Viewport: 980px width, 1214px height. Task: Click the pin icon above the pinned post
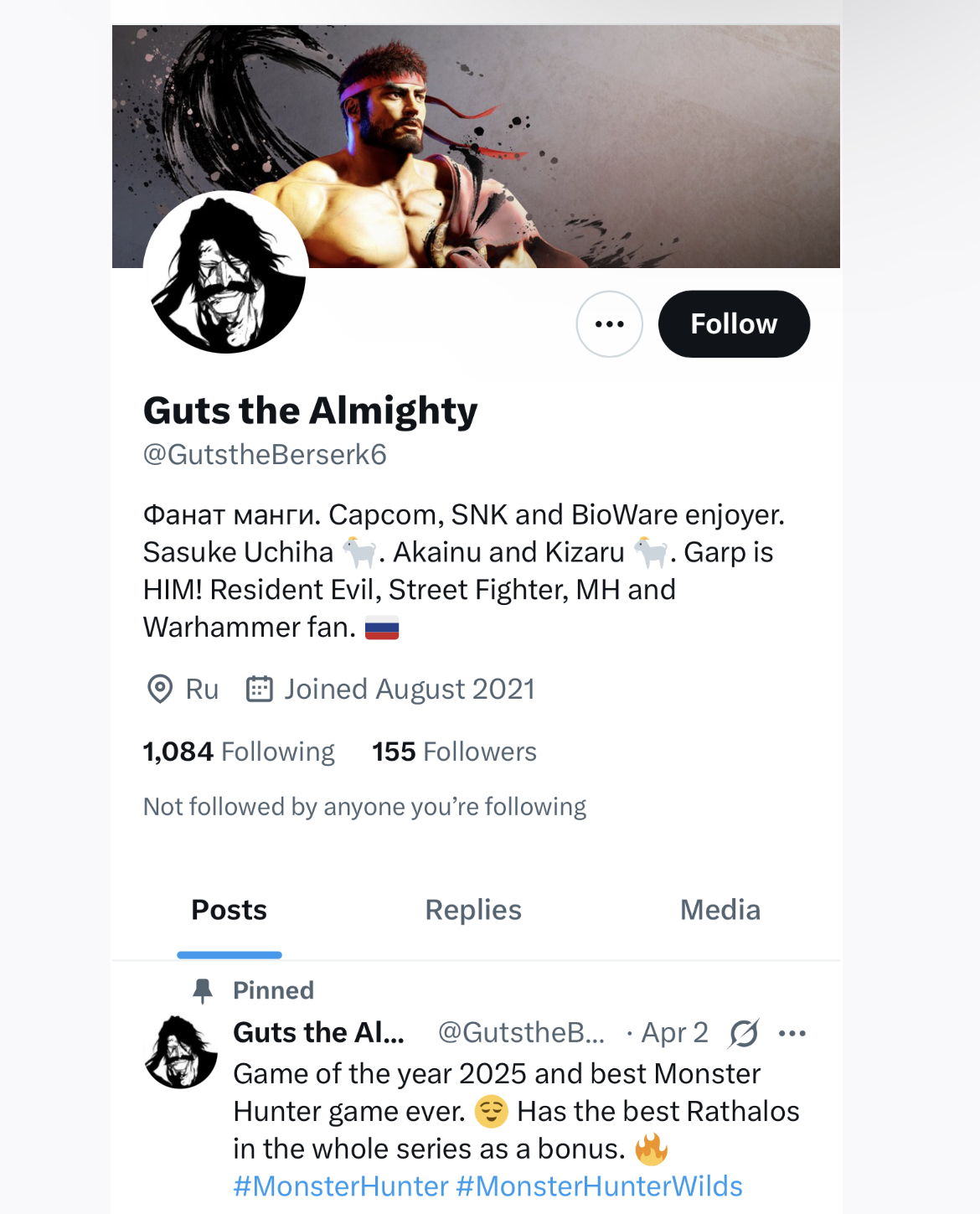(203, 990)
